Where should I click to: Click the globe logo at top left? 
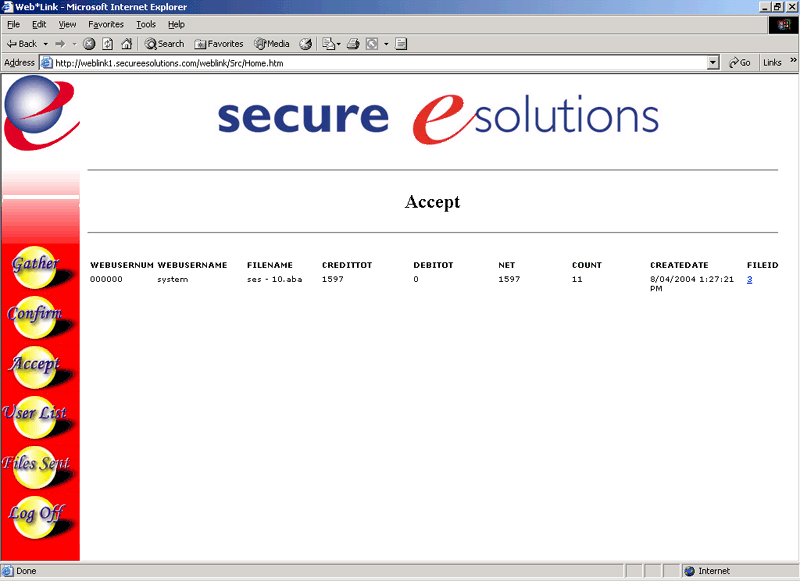point(40,112)
